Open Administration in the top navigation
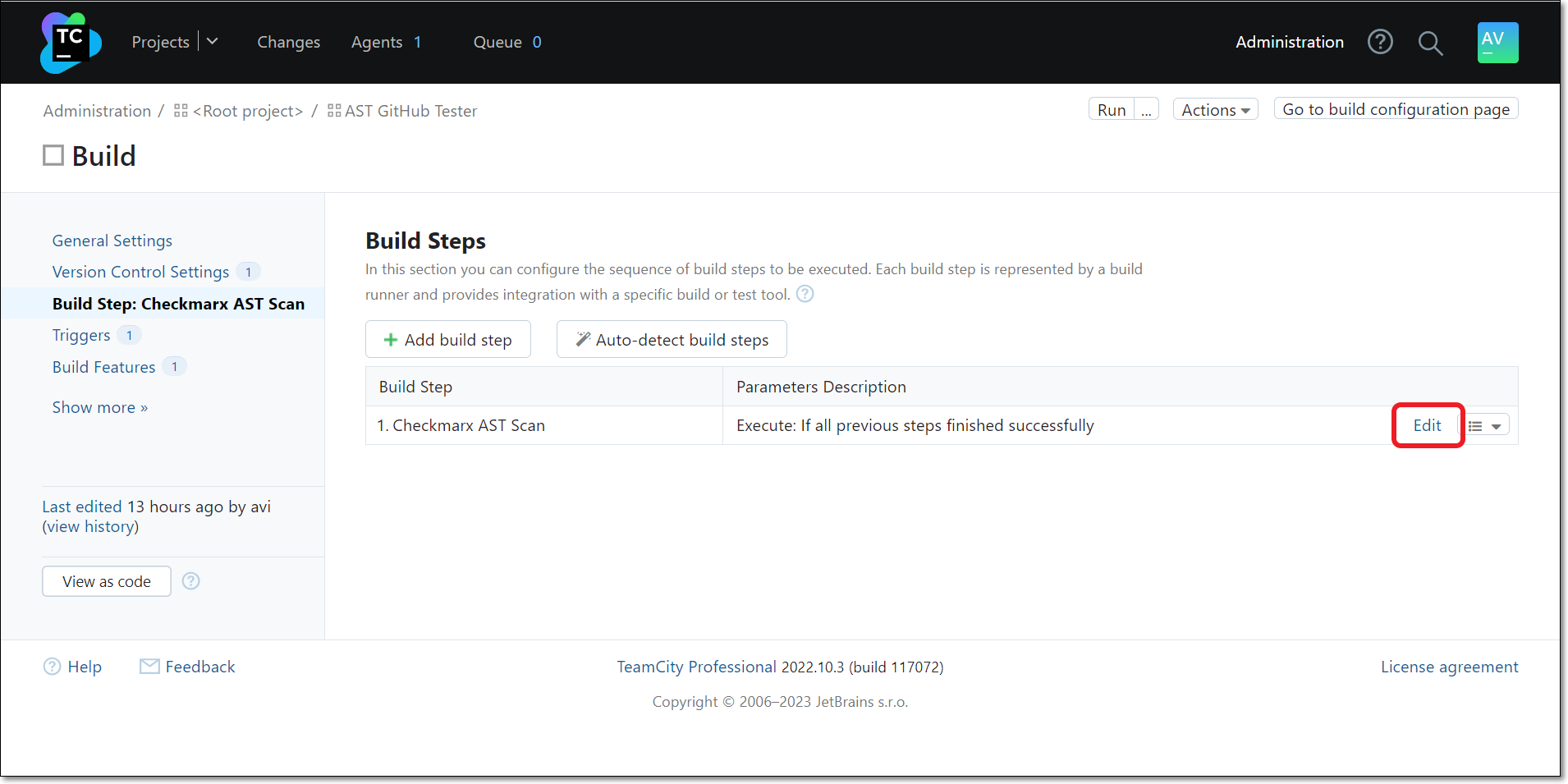Screen dimensions: 1568x784 pyautogui.click(x=1290, y=42)
